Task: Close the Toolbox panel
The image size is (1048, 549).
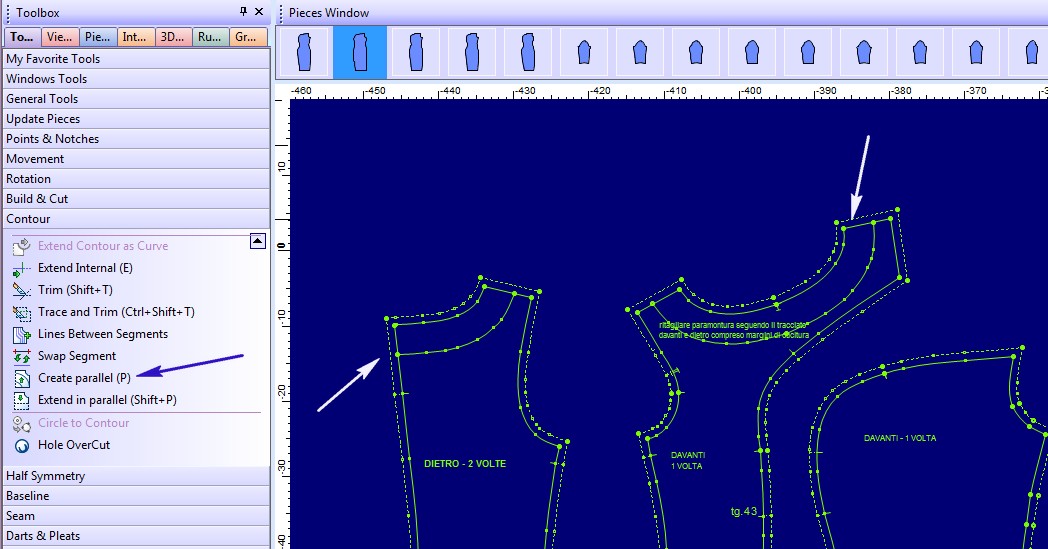Action: (259, 11)
